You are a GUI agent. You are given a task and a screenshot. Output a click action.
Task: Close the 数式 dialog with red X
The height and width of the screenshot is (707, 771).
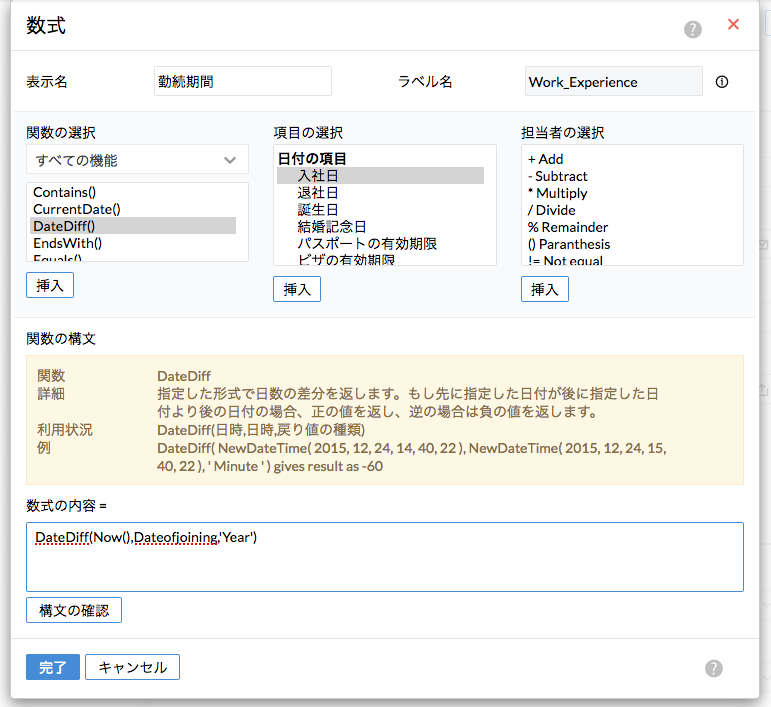tap(734, 25)
